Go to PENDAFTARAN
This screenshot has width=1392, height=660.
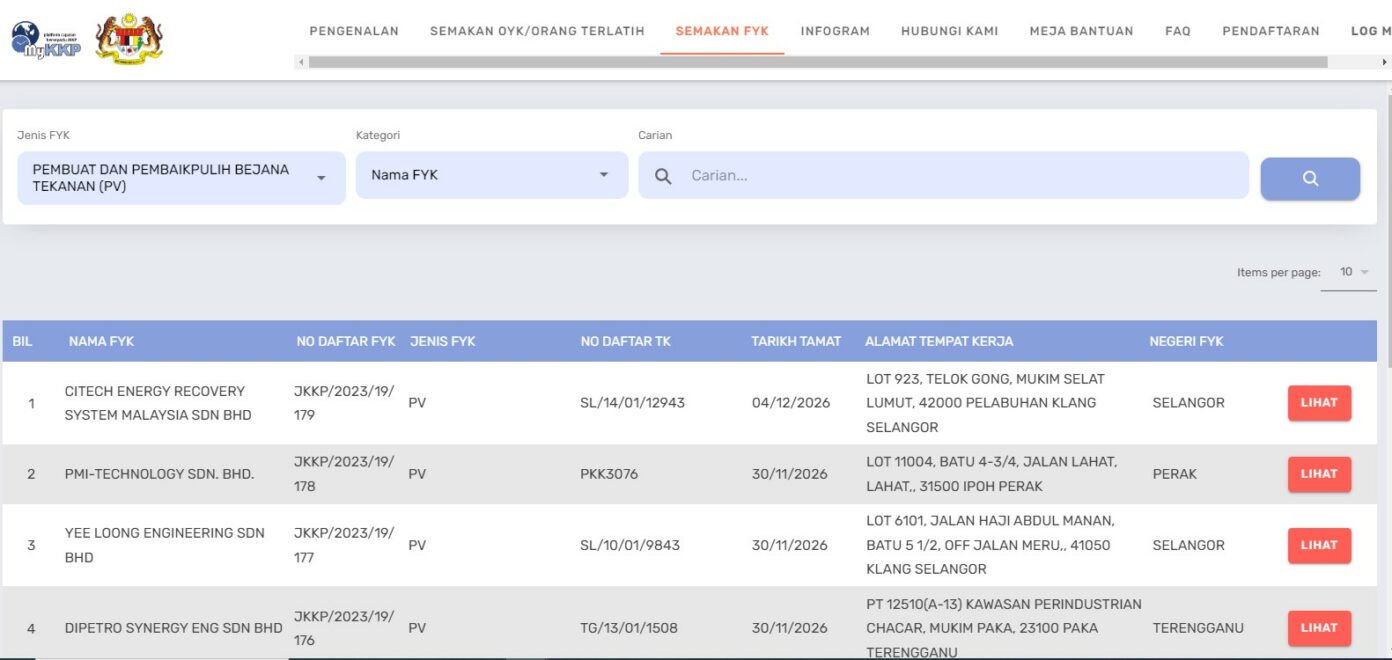[x=1271, y=31]
